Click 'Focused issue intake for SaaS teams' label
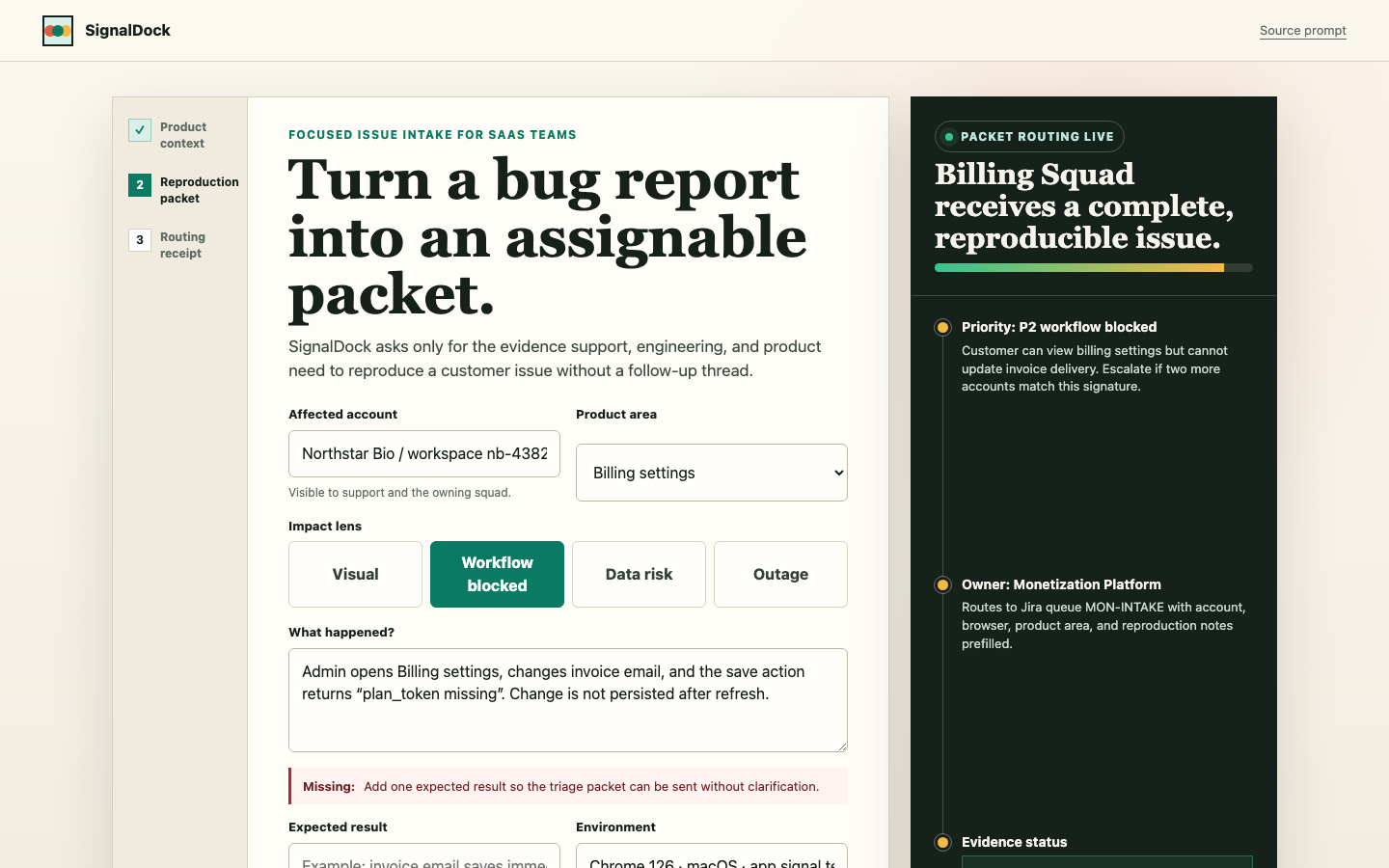1389x868 pixels. [x=432, y=135]
